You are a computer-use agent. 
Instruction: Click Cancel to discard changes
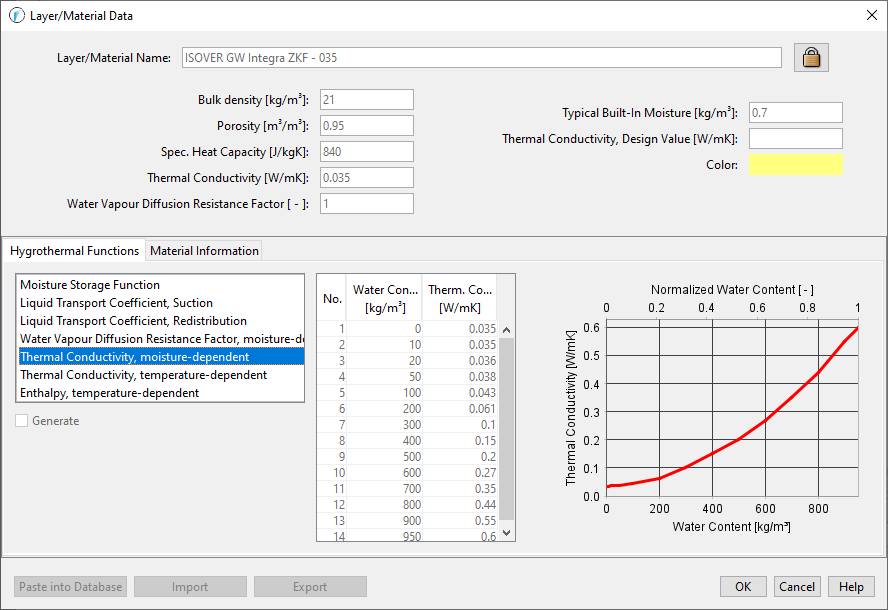coord(797,586)
